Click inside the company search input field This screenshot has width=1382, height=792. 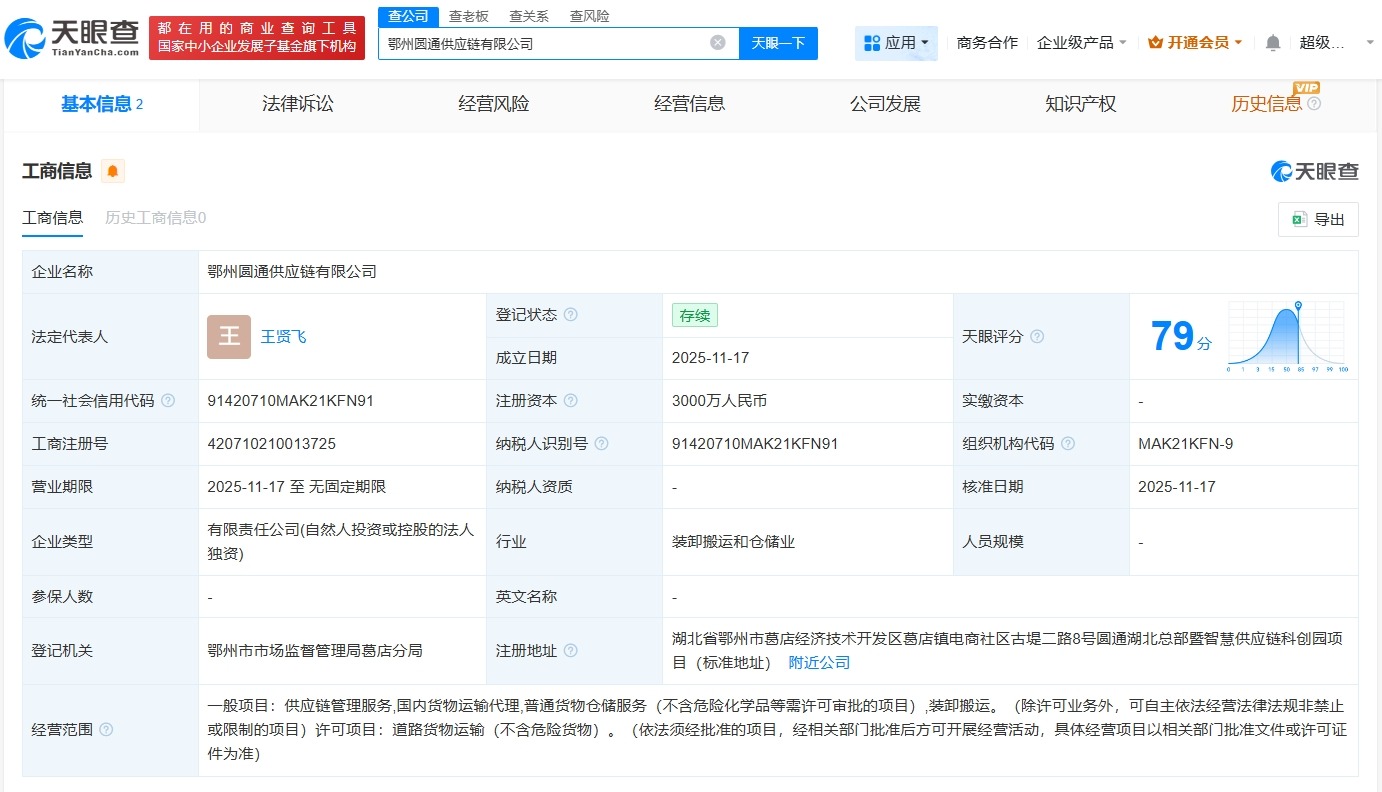(550, 42)
